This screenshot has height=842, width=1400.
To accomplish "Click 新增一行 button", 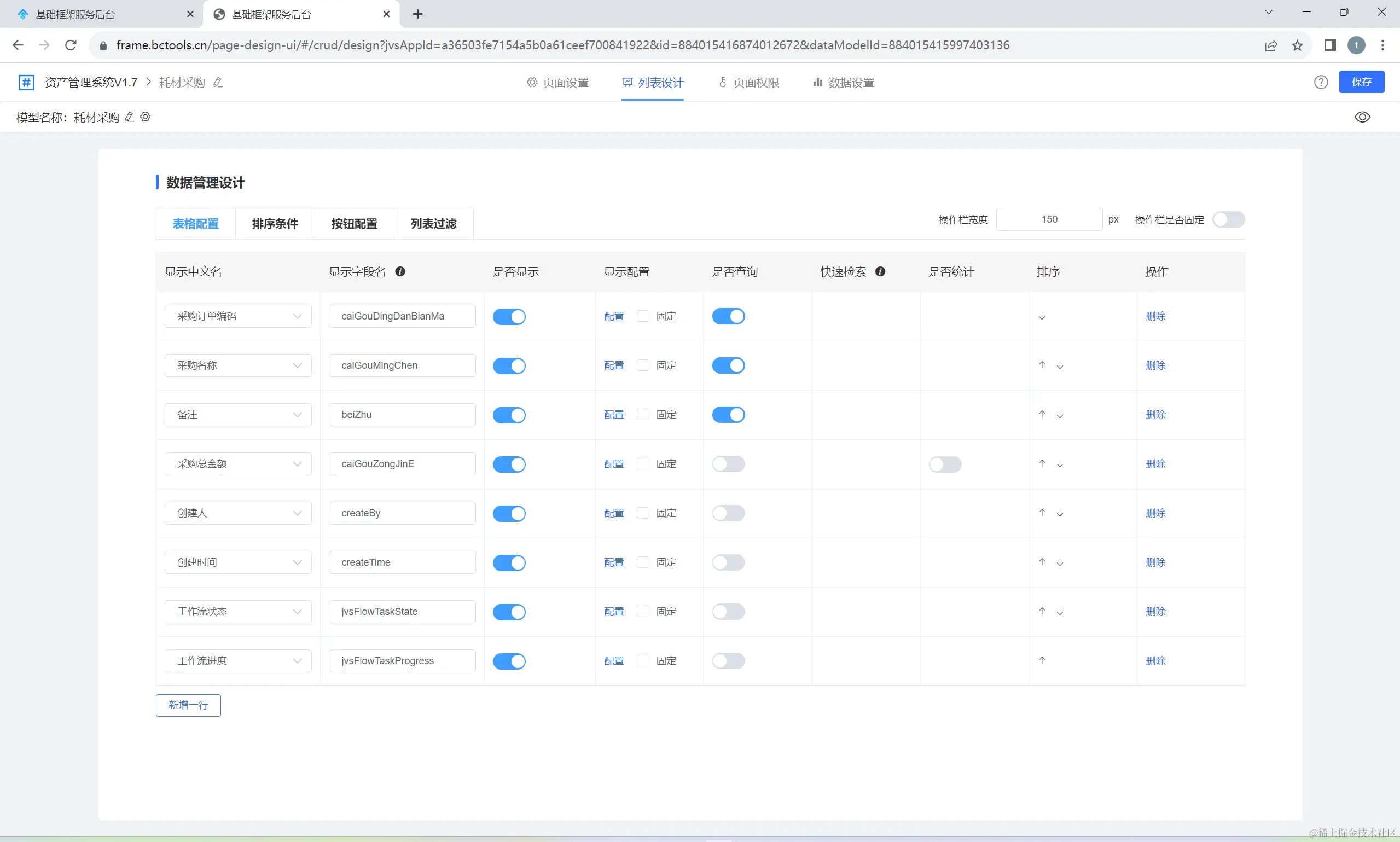I will pyautogui.click(x=188, y=705).
